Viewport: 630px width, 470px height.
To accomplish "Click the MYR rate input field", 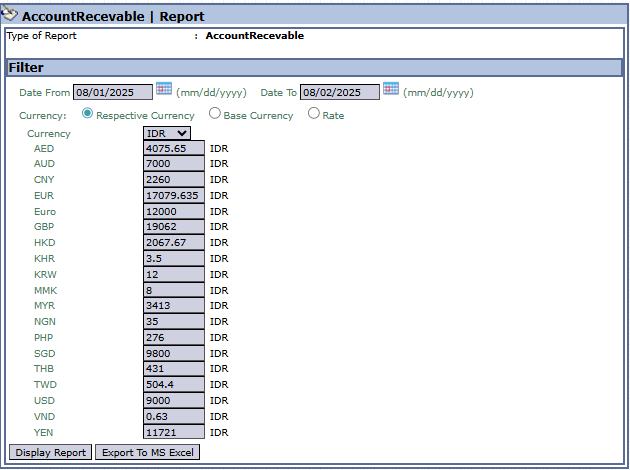I will point(174,306).
